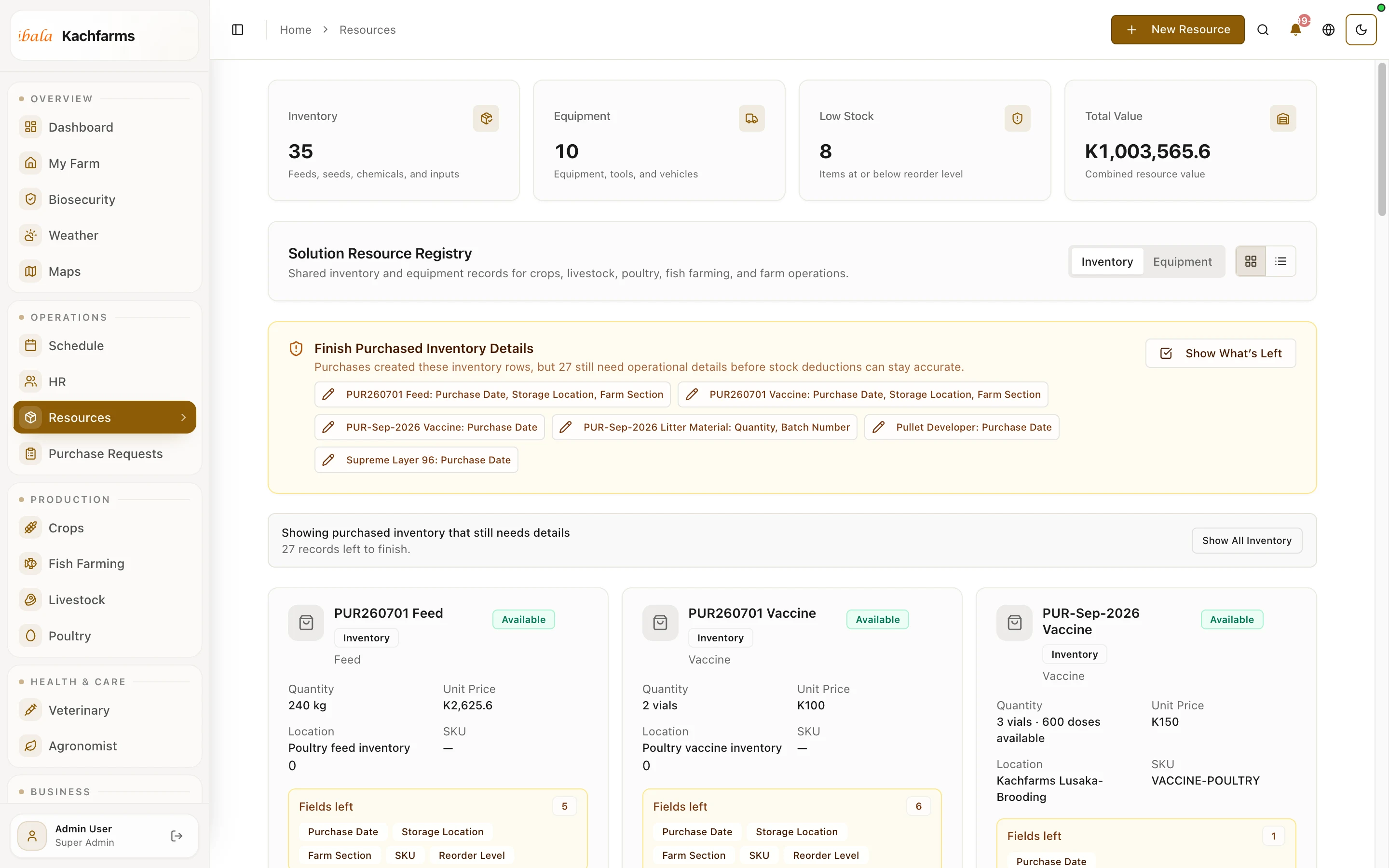1389x868 pixels.
Task: Click the Weather sidebar icon
Action: tap(30, 235)
